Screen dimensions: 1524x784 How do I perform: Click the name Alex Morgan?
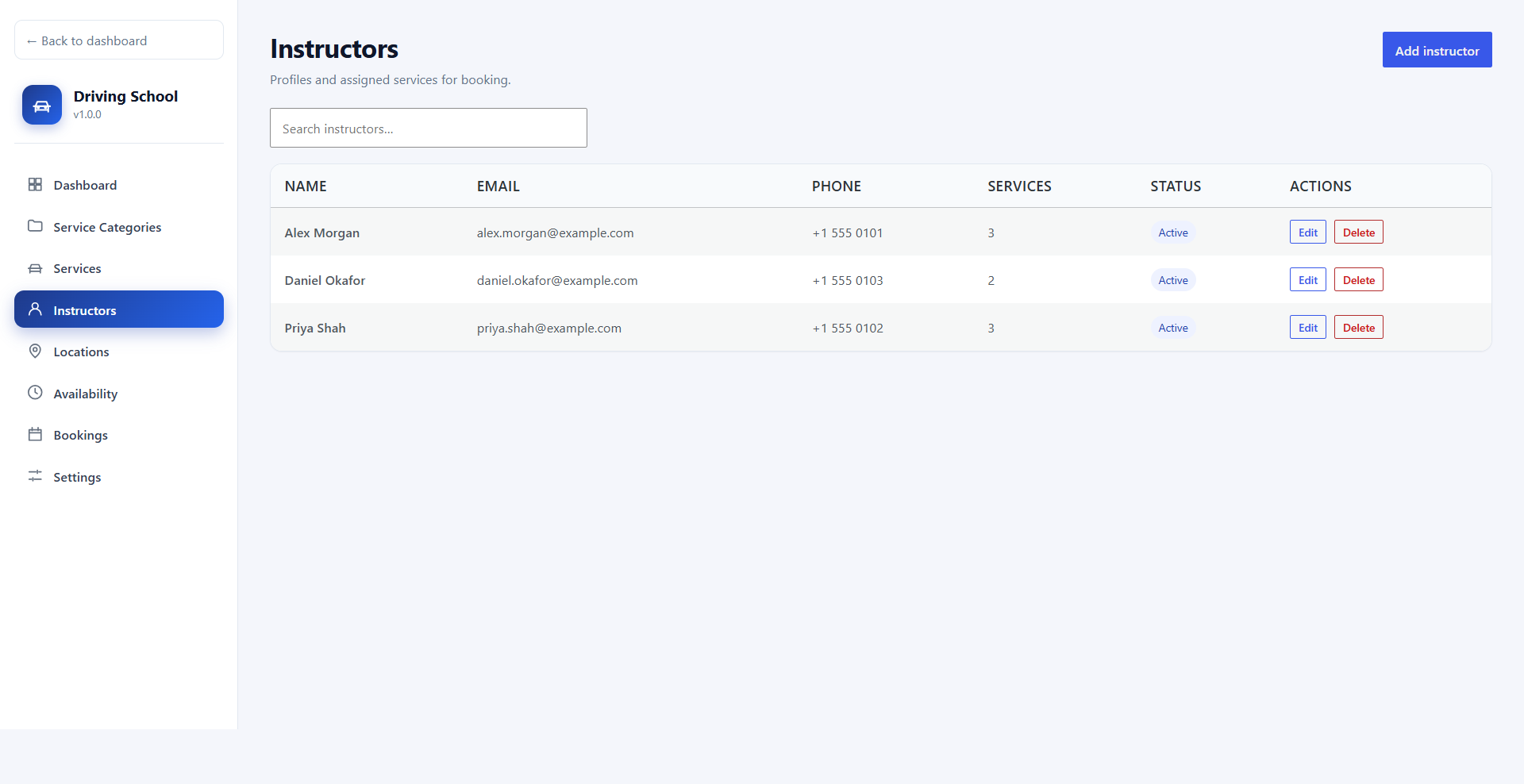(x=322, y=233)
